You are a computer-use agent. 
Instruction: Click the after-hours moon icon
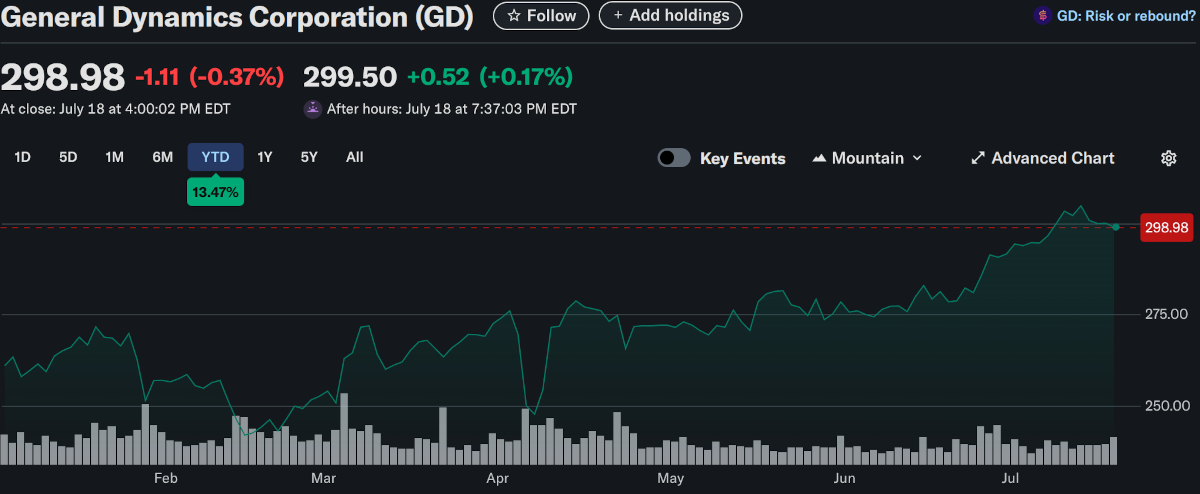(313, 108)
